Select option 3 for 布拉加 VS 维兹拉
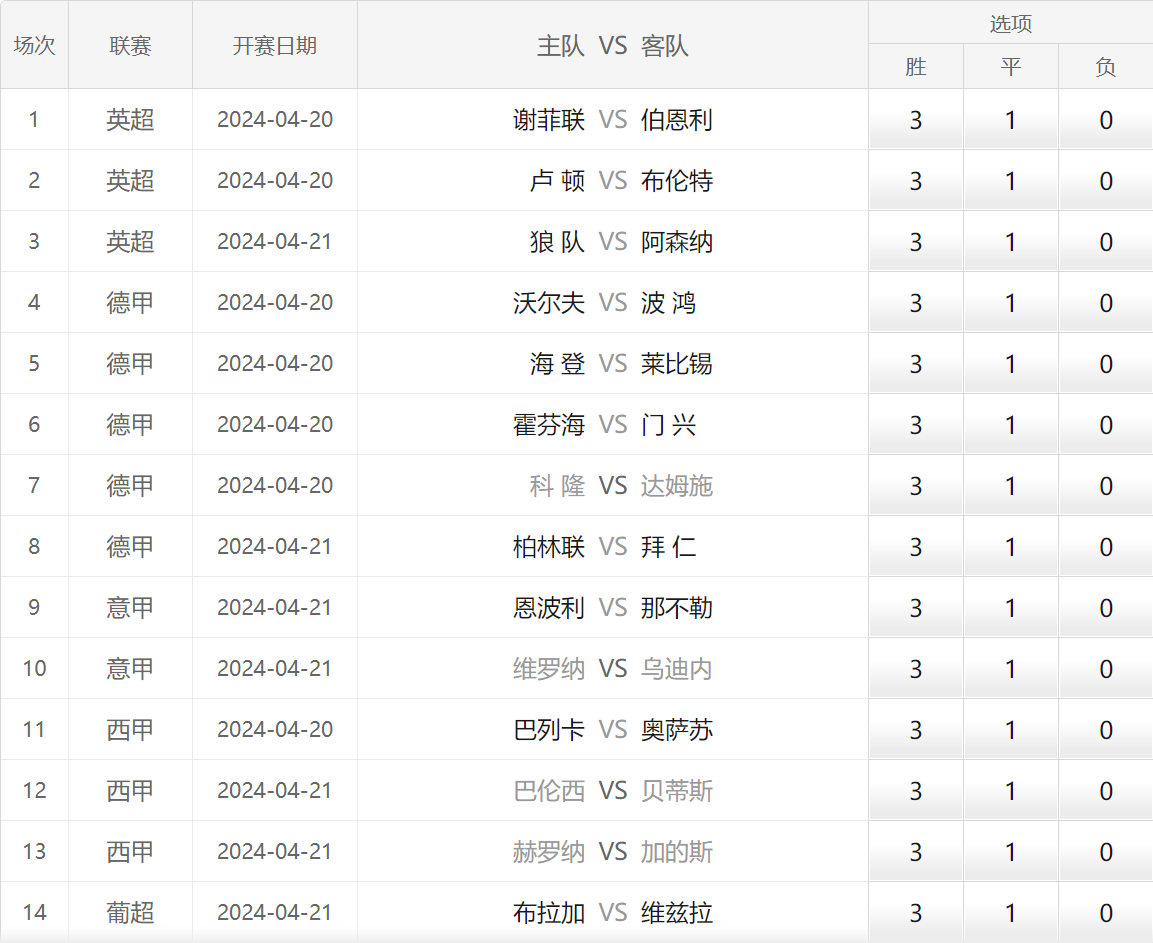Screen dimensions: 1153x943 [915, 913]
